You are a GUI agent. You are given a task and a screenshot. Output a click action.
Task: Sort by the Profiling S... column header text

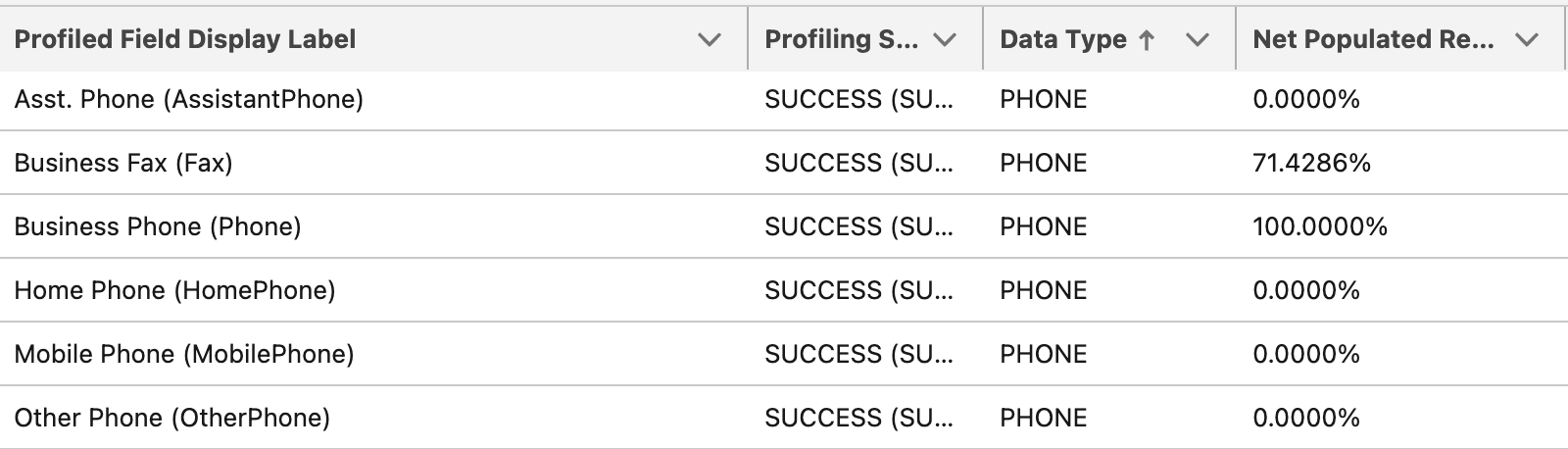[841, 39]
